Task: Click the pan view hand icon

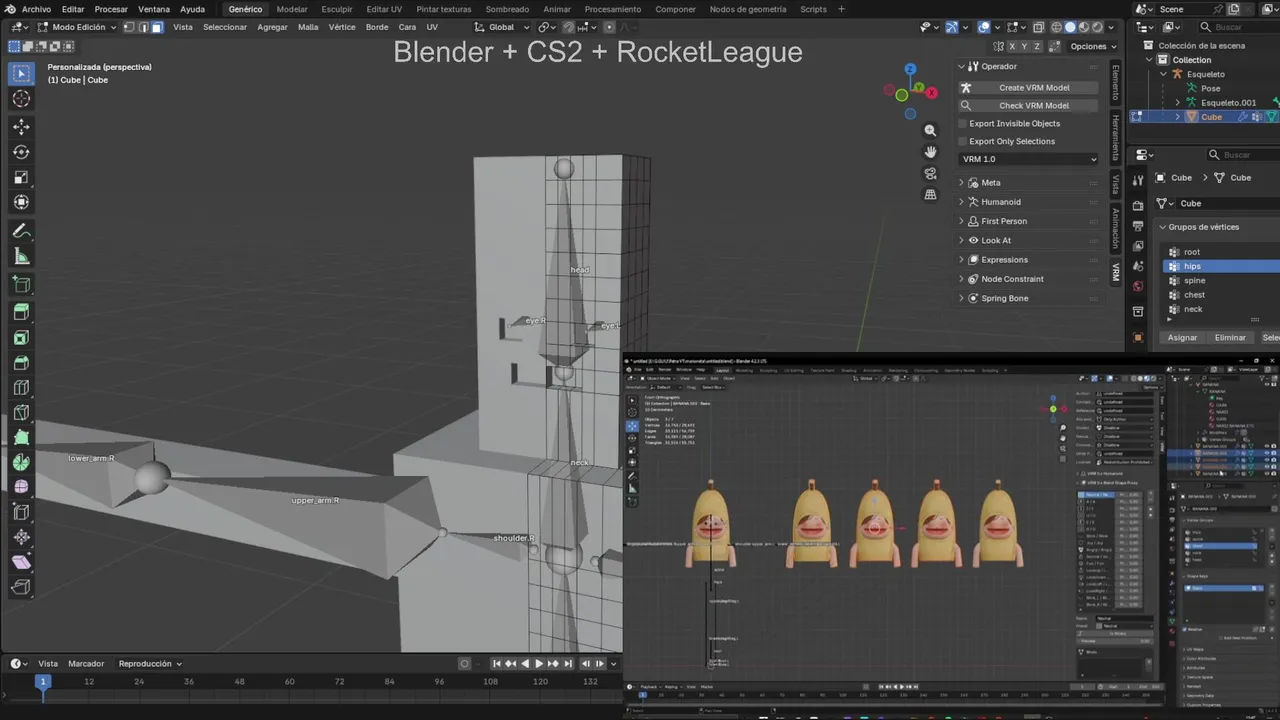Action: click(930, 152)
